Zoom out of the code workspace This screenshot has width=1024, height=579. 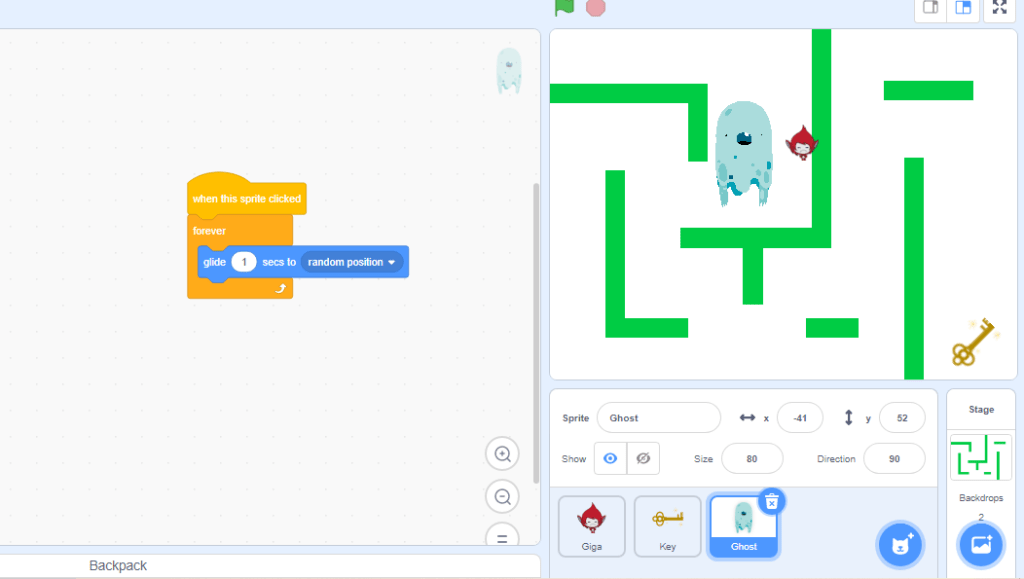pos(502,496)
